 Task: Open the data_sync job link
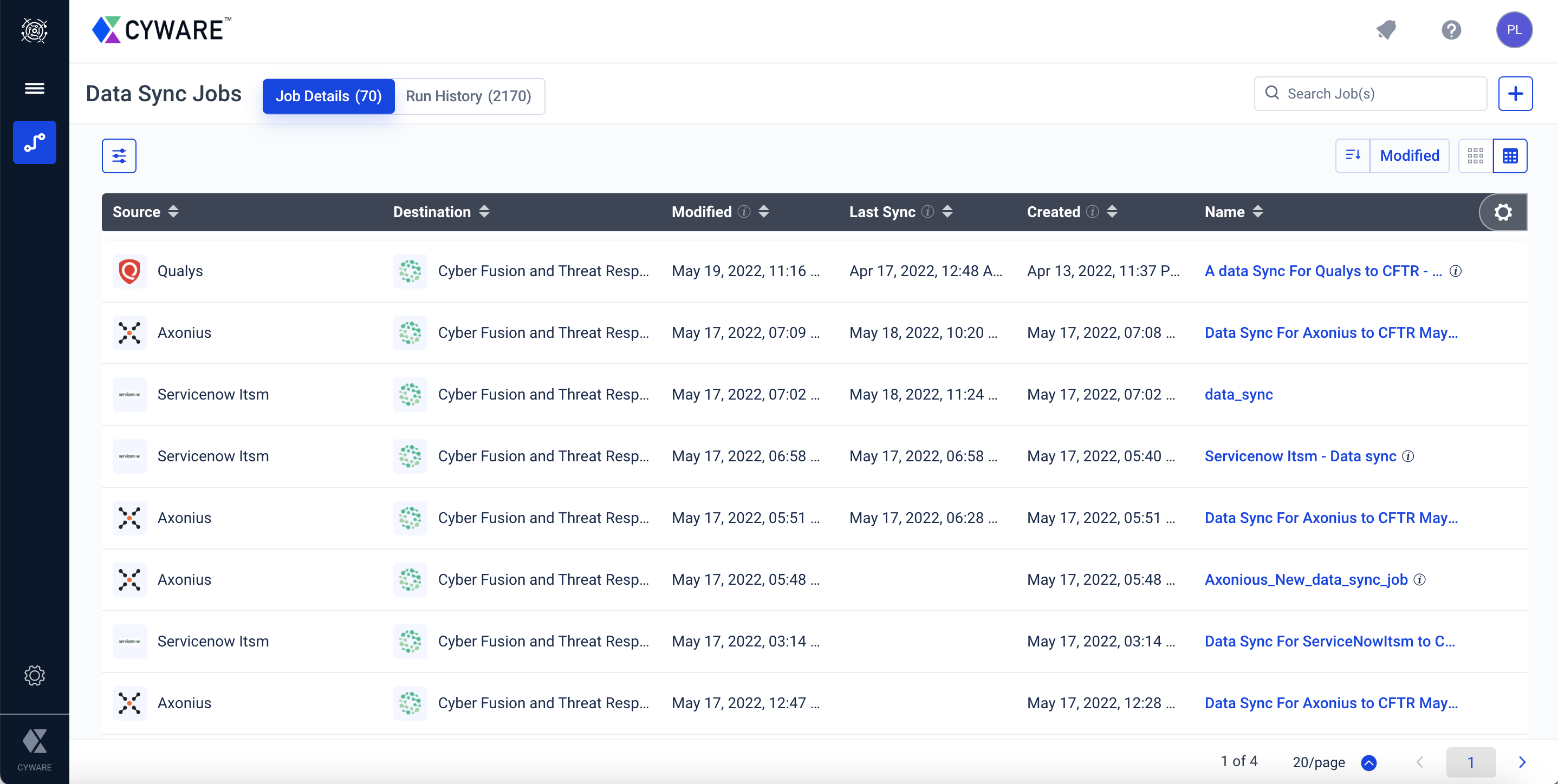click(1238, 395)
